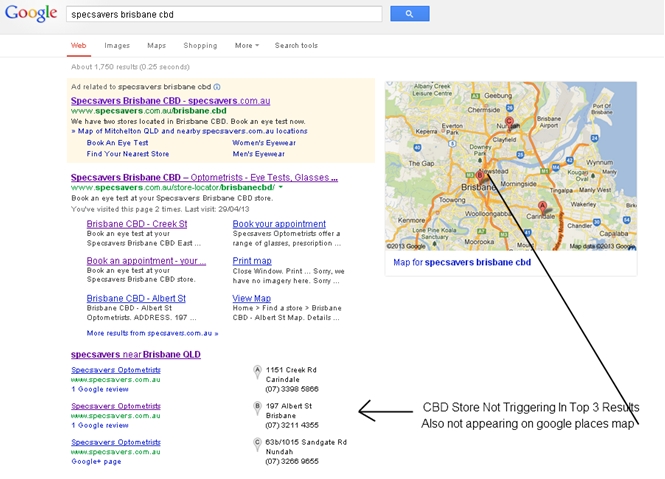The width and height of the screenshot is (665, 479).
Task: Click pin C icon beside Sandgate Rd address
Action: tap(257, 444)
